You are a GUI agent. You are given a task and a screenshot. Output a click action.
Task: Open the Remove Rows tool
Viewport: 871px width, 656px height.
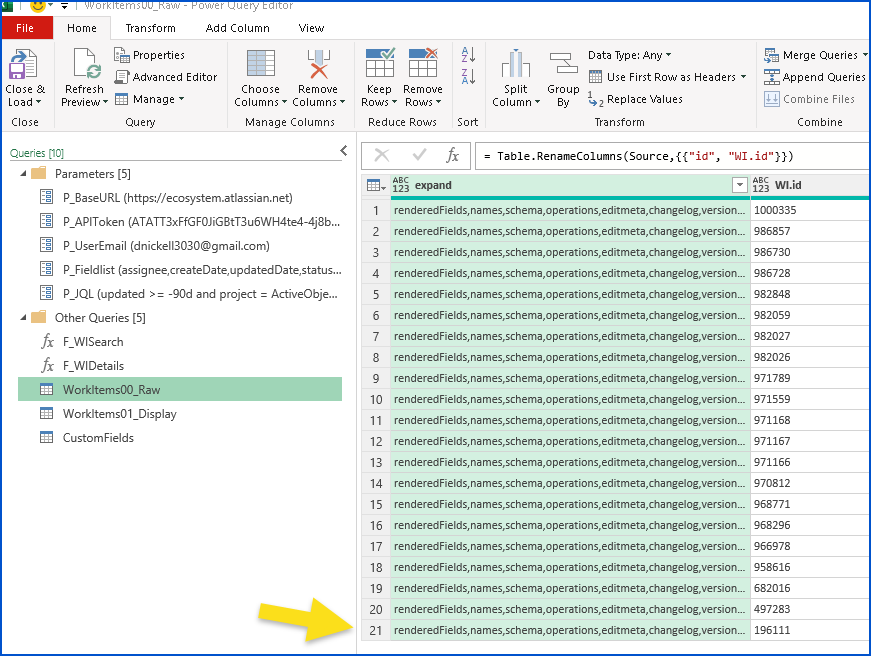click(x=422, y=75)
